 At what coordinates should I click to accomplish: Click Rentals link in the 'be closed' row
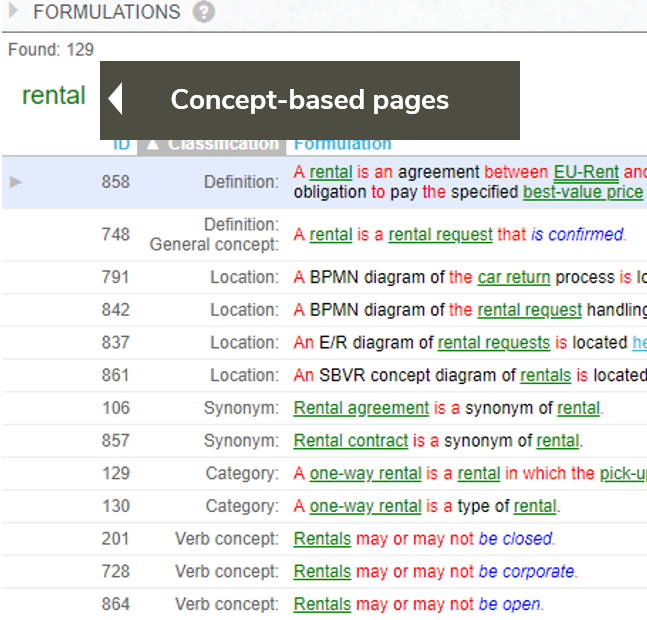click(322, 539)
